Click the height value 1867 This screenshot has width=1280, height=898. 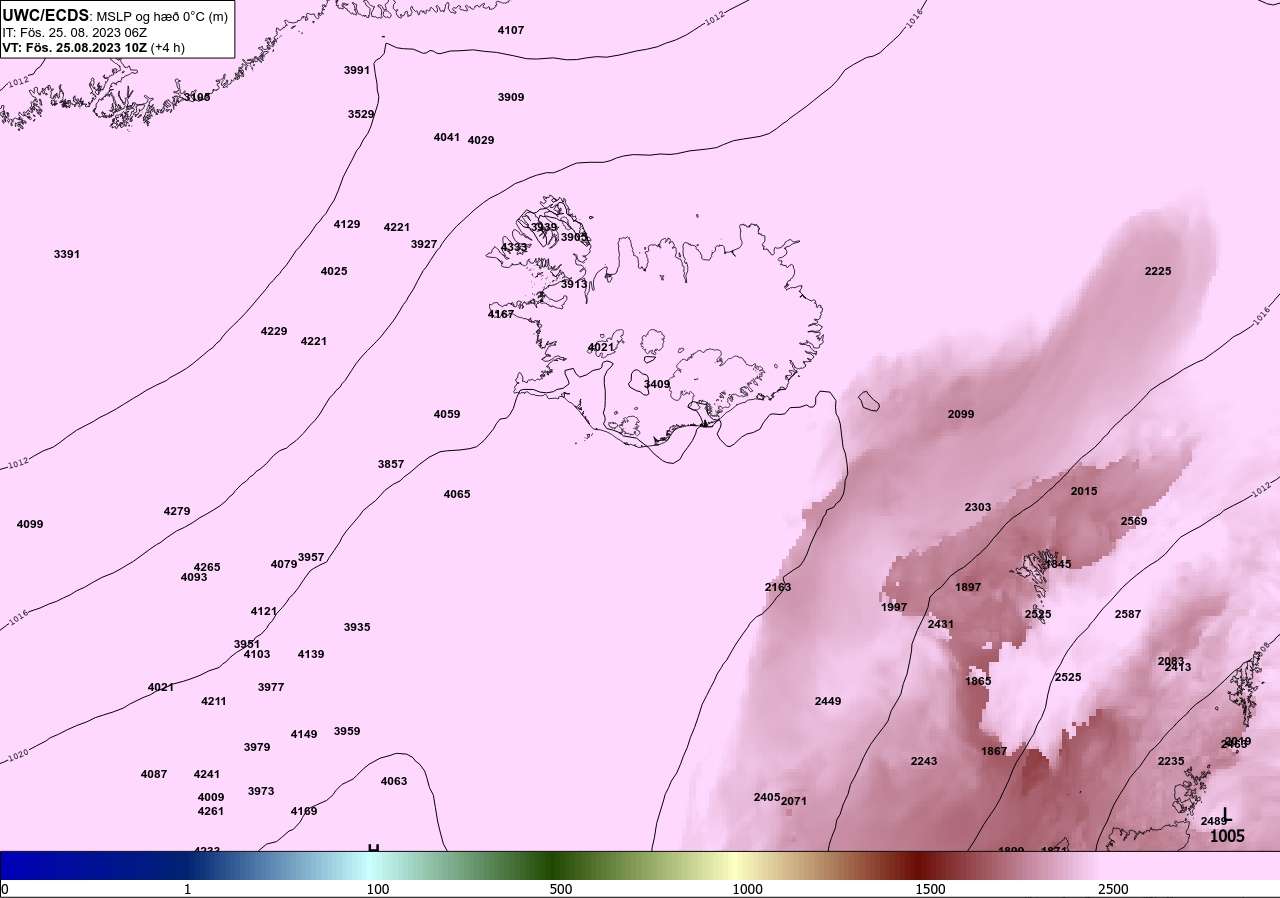pyautogui.click(x=994, y=751)
